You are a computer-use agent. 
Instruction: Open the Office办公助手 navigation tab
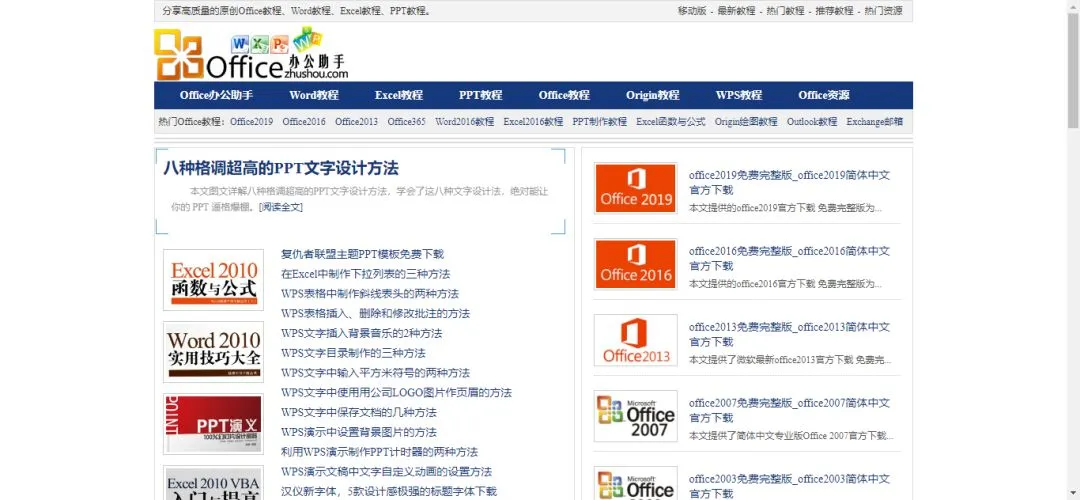[x=216, y=95]
